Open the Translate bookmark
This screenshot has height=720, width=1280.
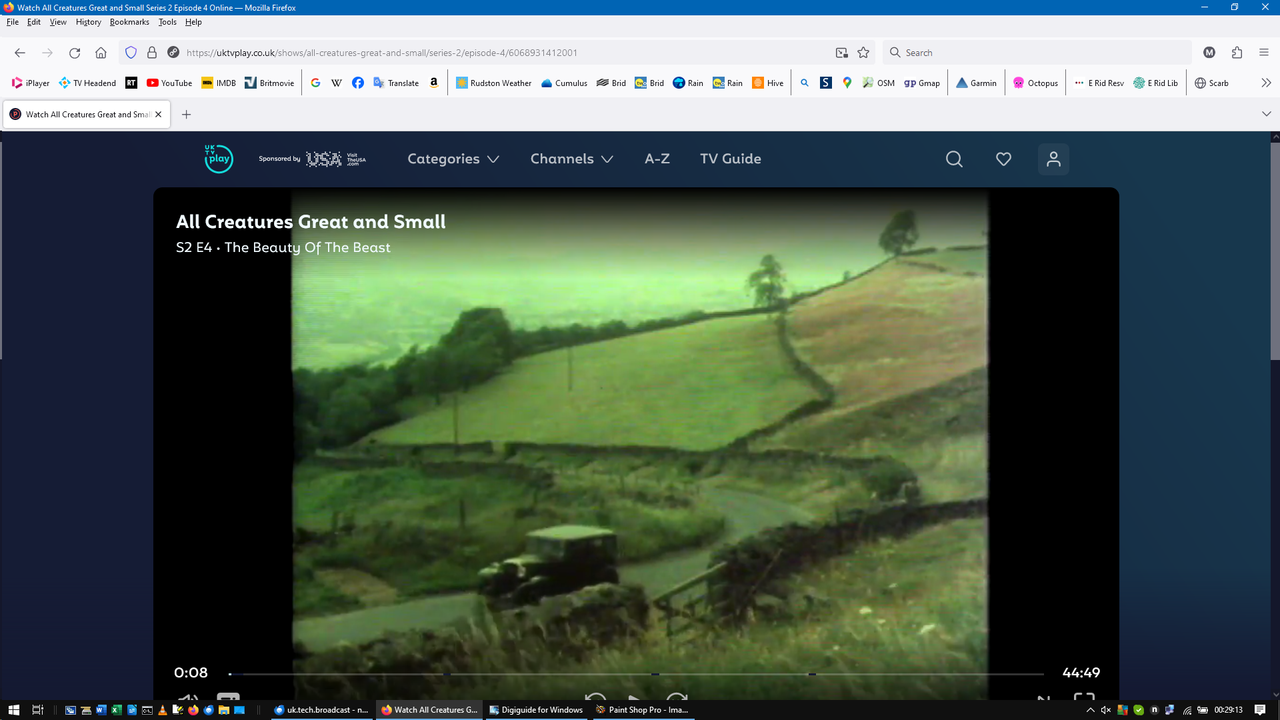click(x=396, y=83)
